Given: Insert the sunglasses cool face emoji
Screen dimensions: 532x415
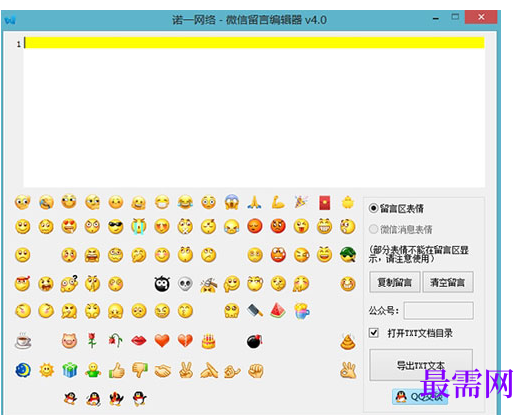Looking at the screenshot, I should pos(116,226).
